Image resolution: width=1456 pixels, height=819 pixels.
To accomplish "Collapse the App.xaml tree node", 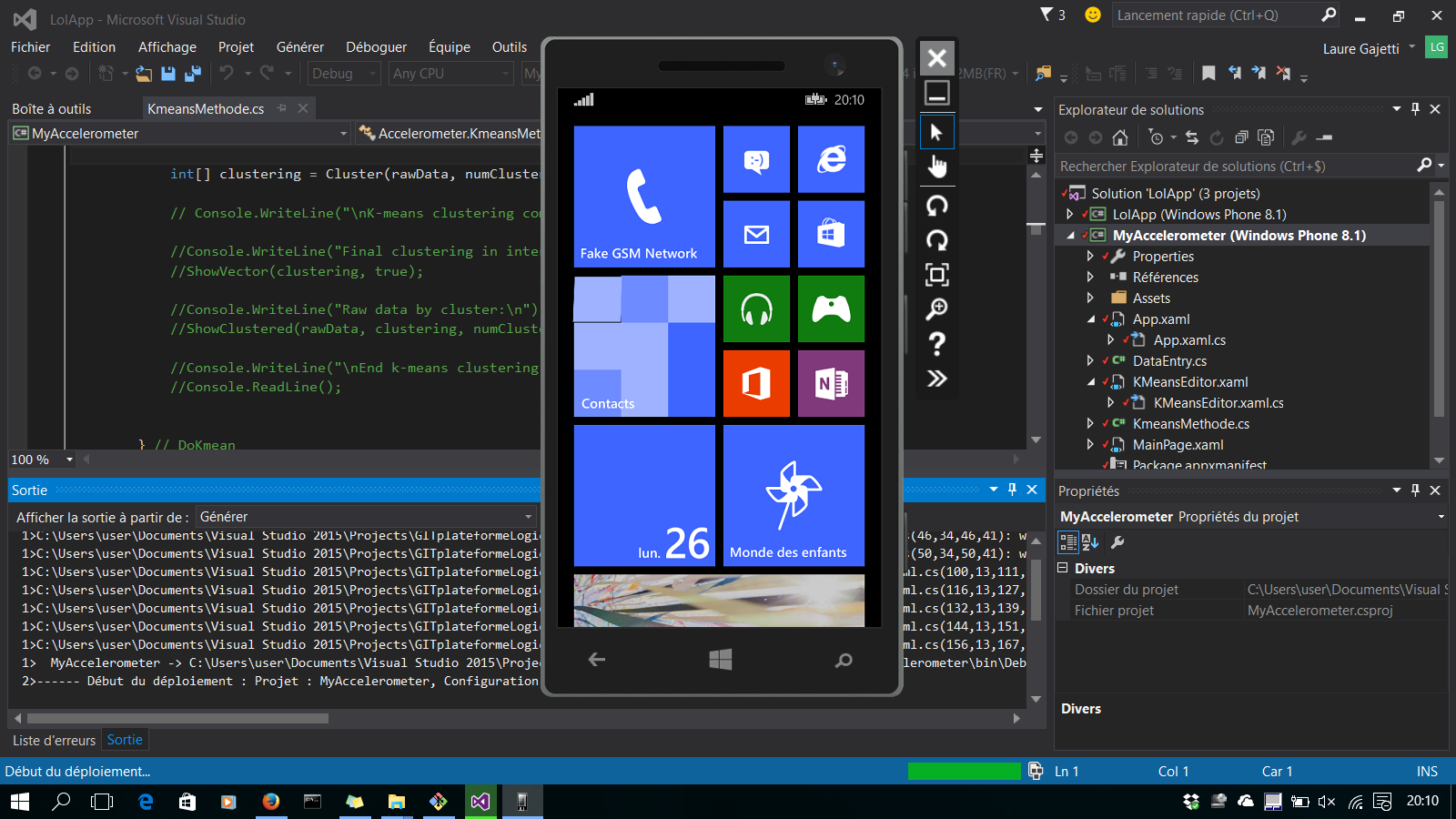I will [1090, 318].
